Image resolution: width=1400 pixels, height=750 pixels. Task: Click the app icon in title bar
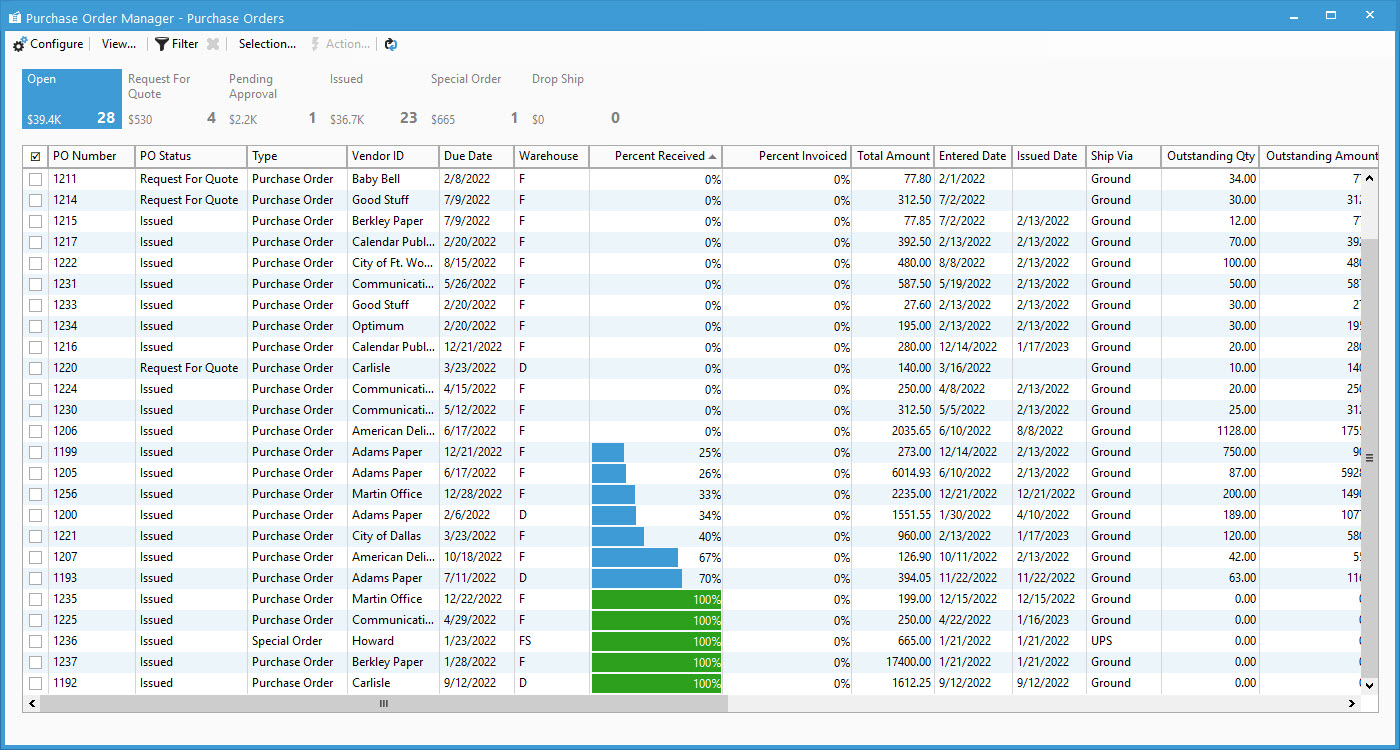pos(14,18)
